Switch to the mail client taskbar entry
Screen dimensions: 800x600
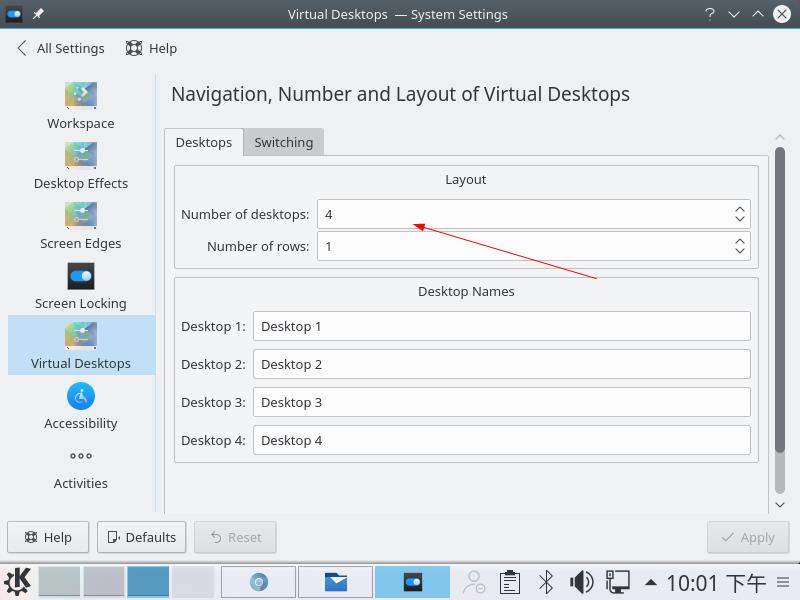pyautogui.click(x=335, y=582)
